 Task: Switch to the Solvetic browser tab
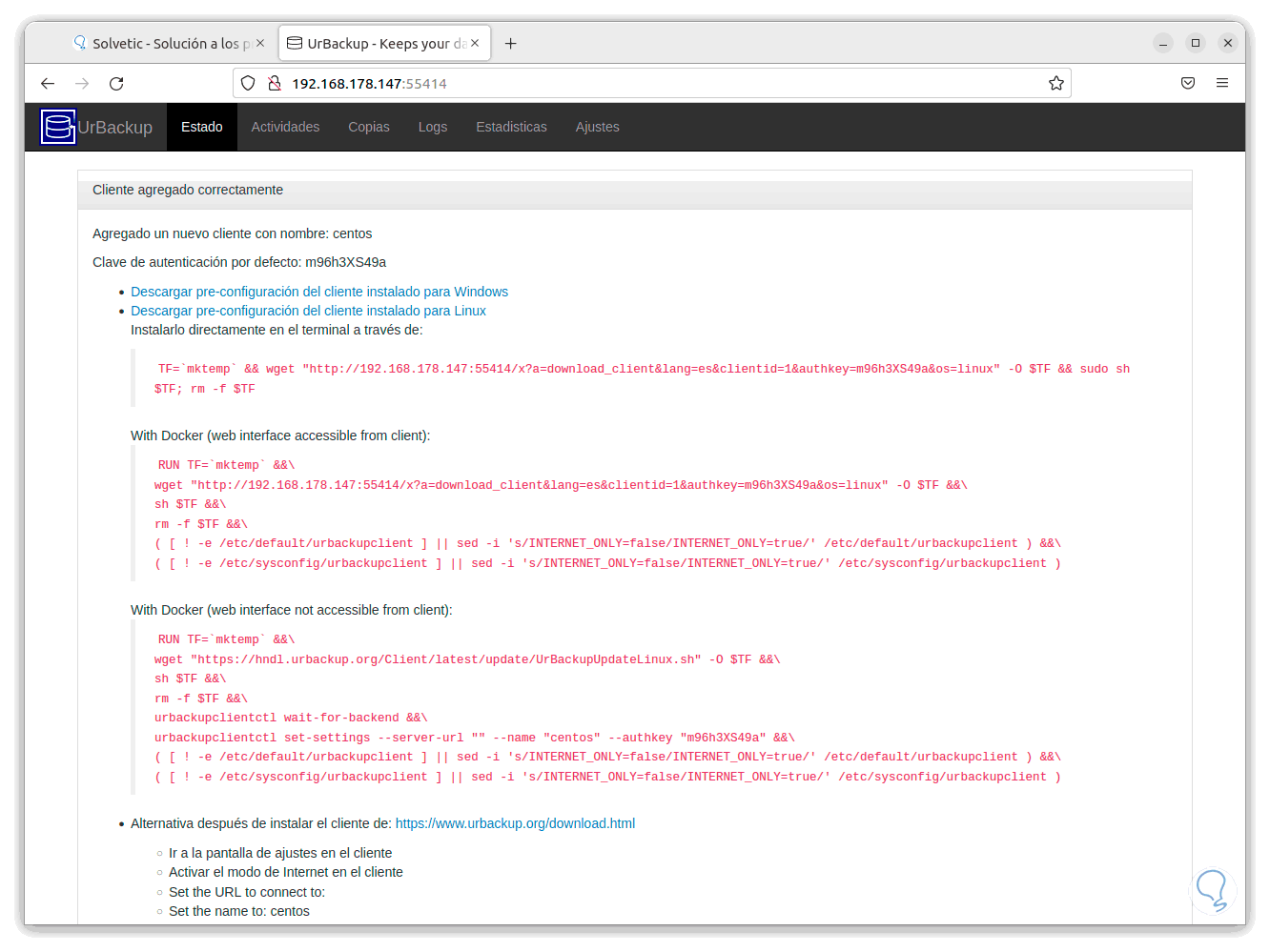[x=170, y=44]
